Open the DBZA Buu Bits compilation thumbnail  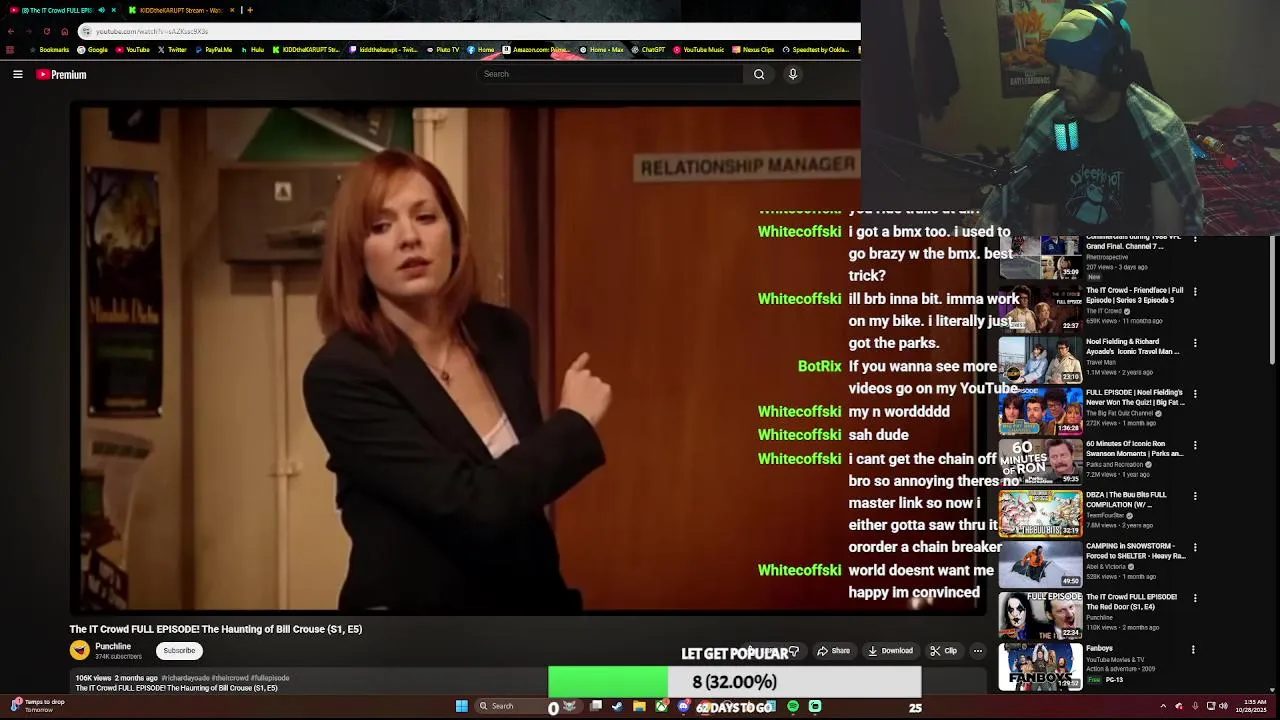click(x=1040, y=513)
